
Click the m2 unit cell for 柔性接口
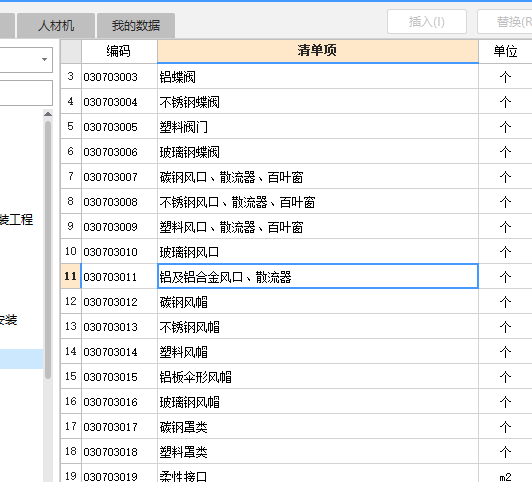(x=505, y=474)
